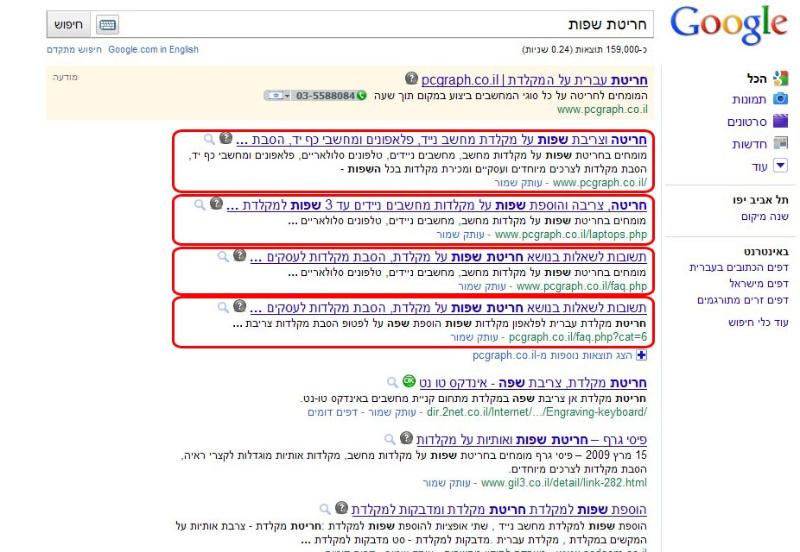Open the חיפוש מתקדם advanced search link
This screenshot has width=800, height=552.
(x=74, y=49)
